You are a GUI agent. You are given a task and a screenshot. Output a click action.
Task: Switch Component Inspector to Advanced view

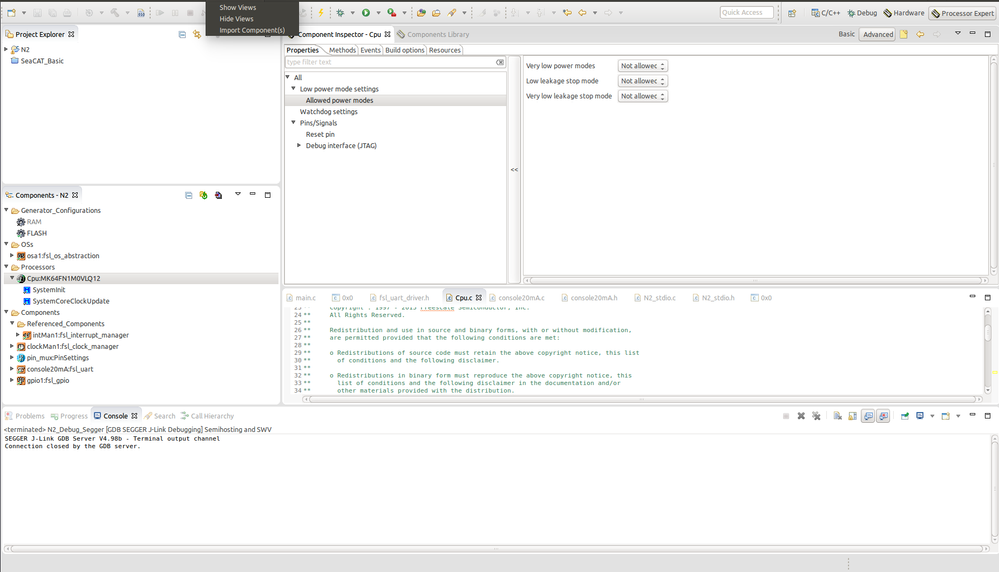point(878,34)
